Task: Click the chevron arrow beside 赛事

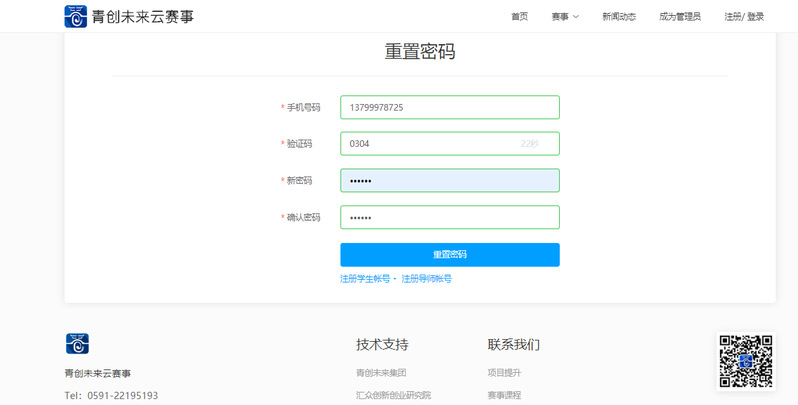Action: pos(576,17)
